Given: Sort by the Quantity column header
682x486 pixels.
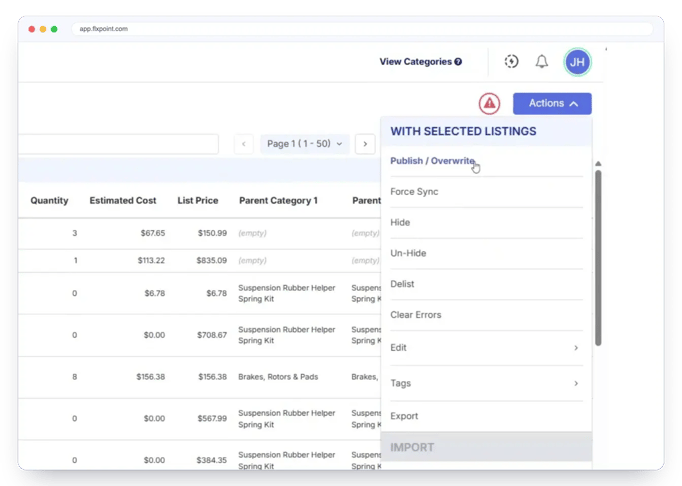Looking at the screenshot, I should (x=49, y=201).
